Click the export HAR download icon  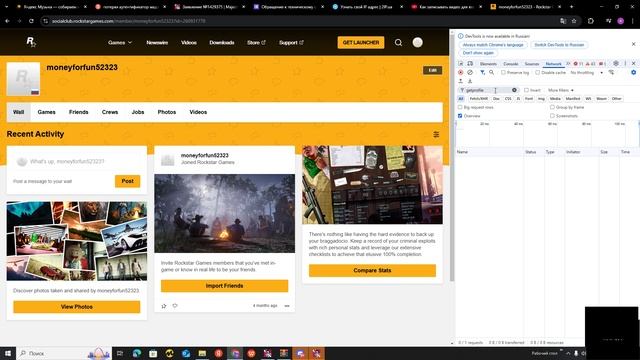point(470,81)
